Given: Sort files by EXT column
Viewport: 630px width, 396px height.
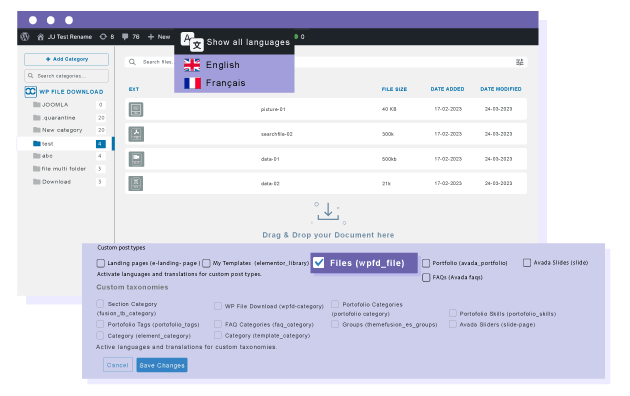Looking at the screenshot, I should pyautogui.click(x=134, y=89).
